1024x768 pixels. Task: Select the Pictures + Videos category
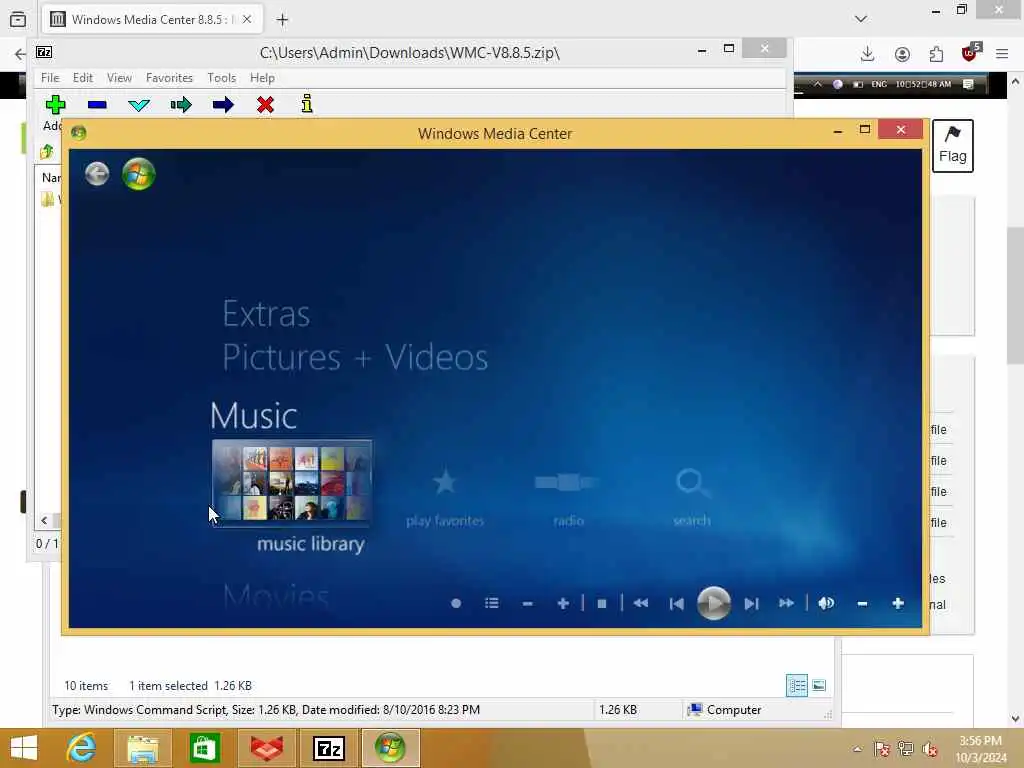(355, 357)
